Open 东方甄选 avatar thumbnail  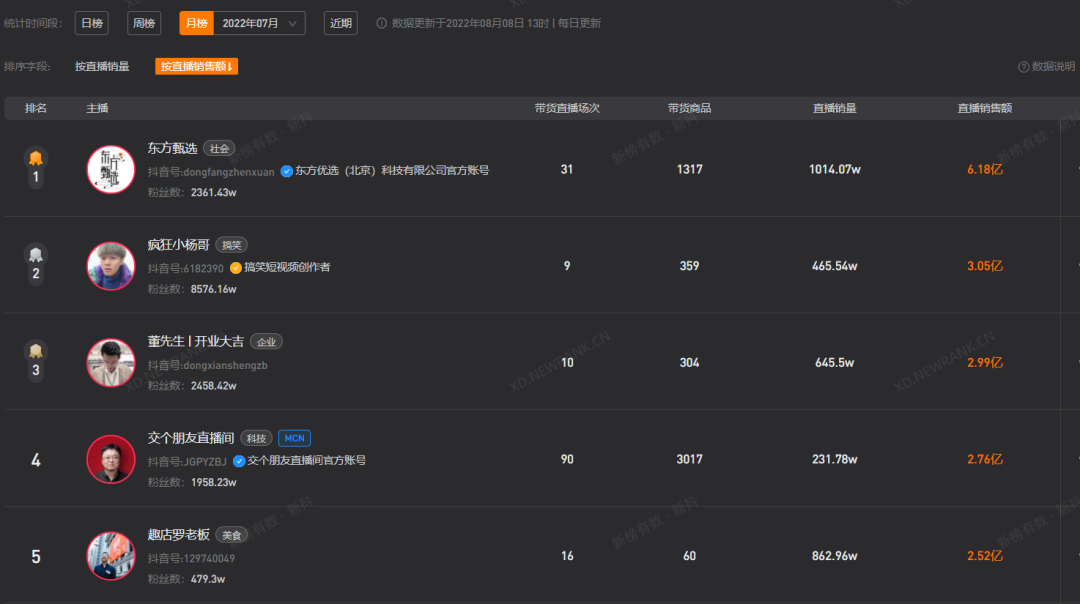pos(110,169)
